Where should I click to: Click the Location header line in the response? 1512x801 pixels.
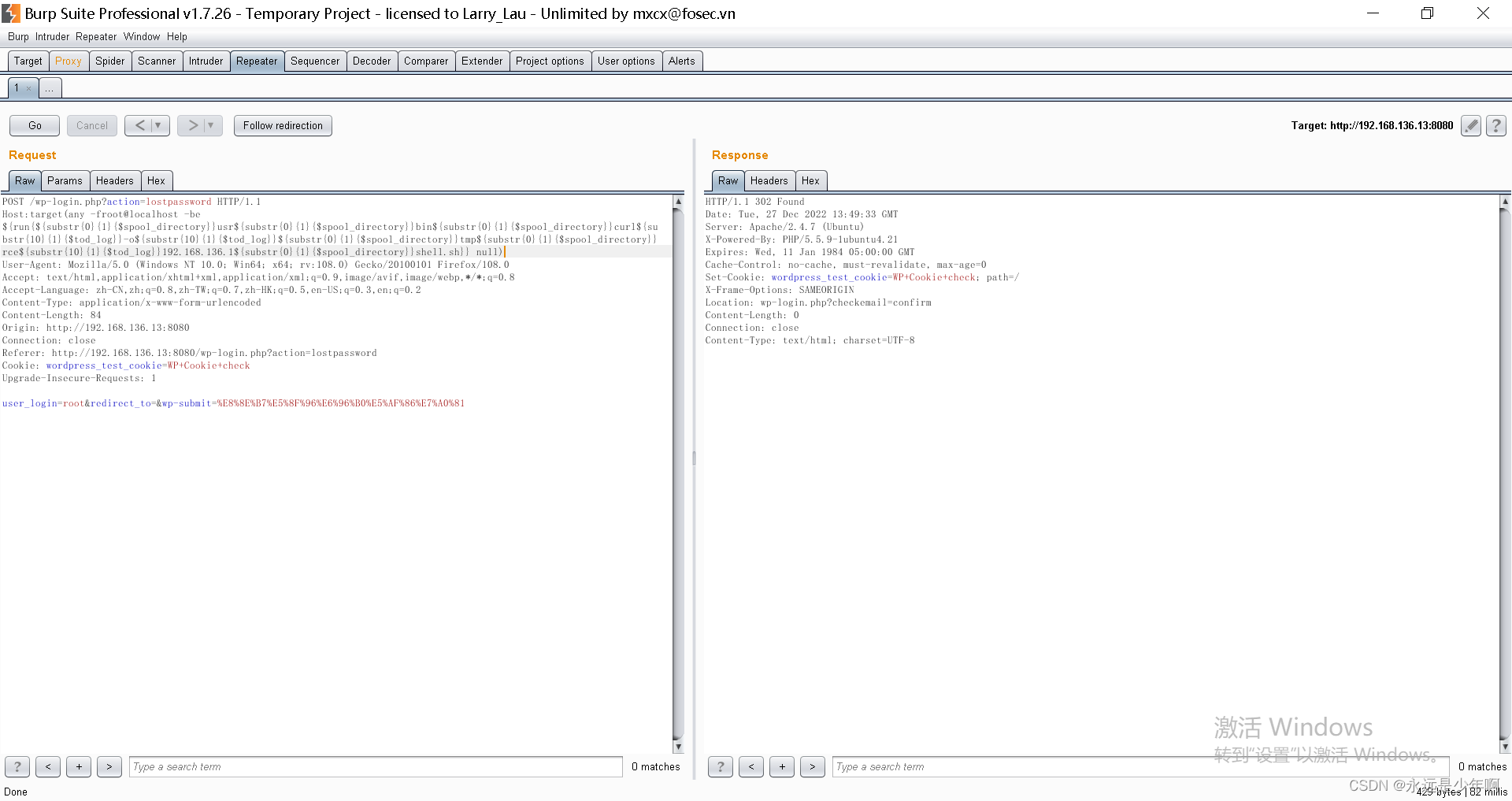818,302
